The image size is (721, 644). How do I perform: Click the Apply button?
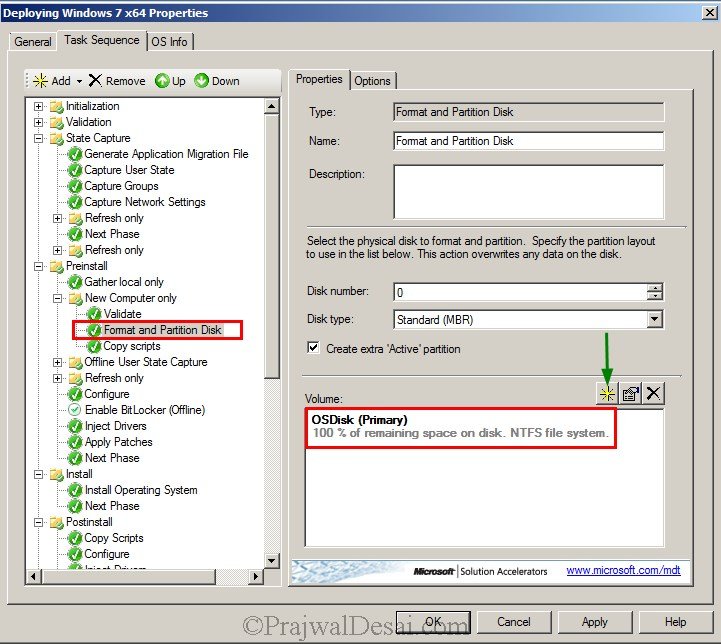point(595,622)
